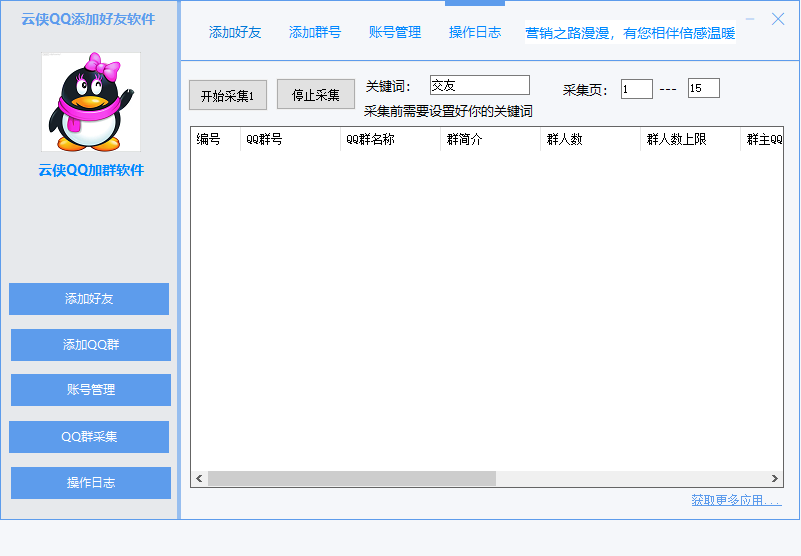
Task: Click the horizontal scrollbar left arrow
Action: click(199, 478)
